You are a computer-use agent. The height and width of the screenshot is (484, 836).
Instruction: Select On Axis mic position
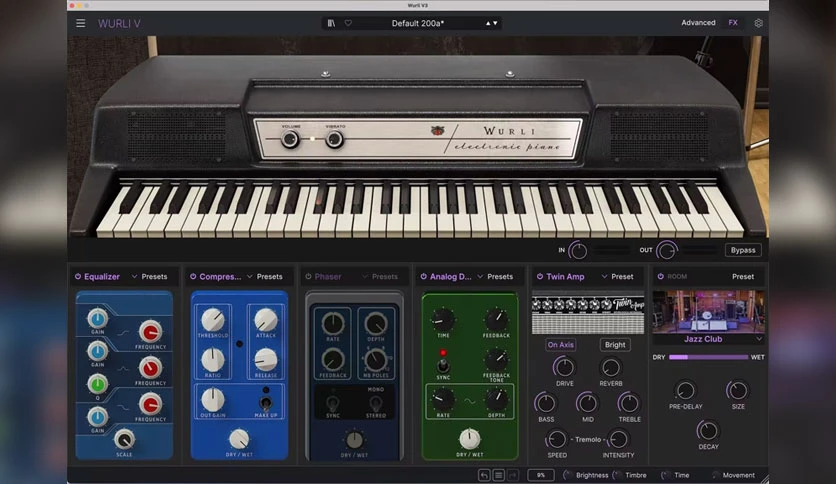pos(560,344)
